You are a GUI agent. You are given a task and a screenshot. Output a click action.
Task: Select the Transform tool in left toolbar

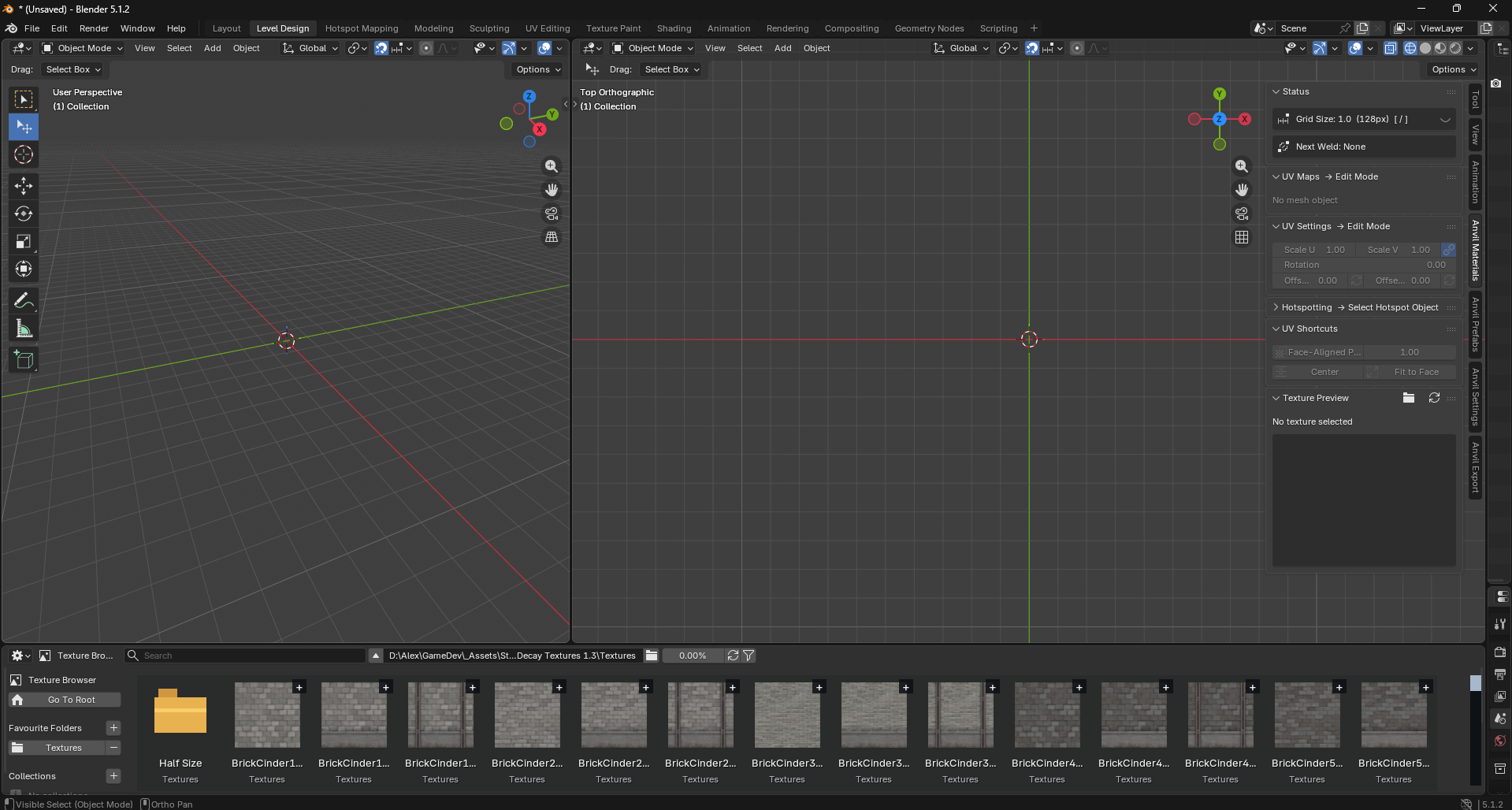[24, 269]
